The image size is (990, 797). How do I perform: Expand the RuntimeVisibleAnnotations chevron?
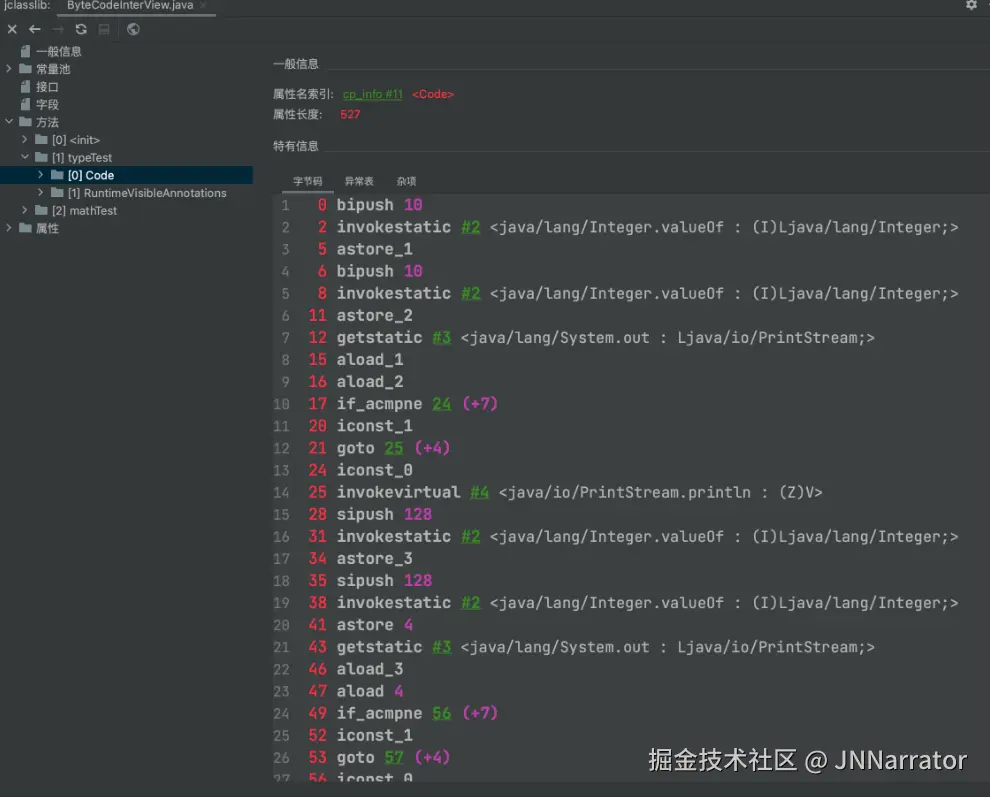(x=40, y=192)
